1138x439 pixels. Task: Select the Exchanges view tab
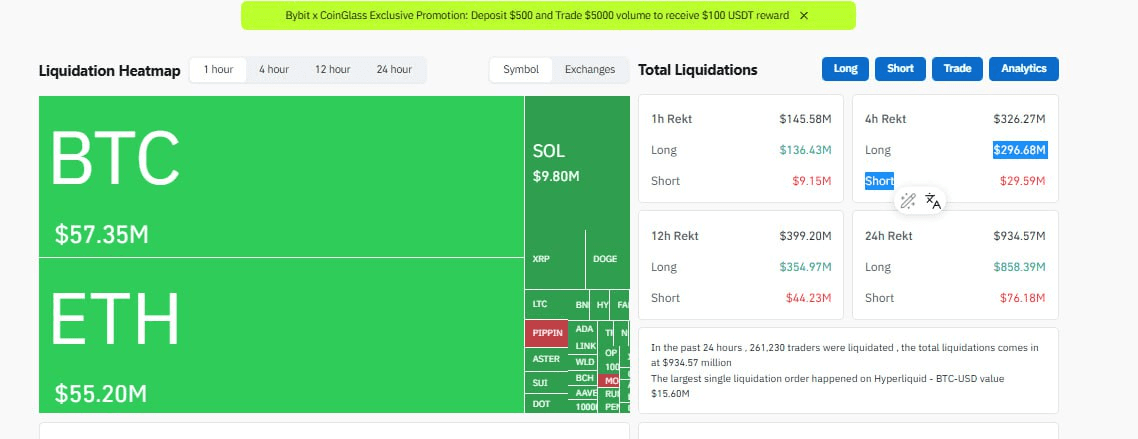click(590, 70)
